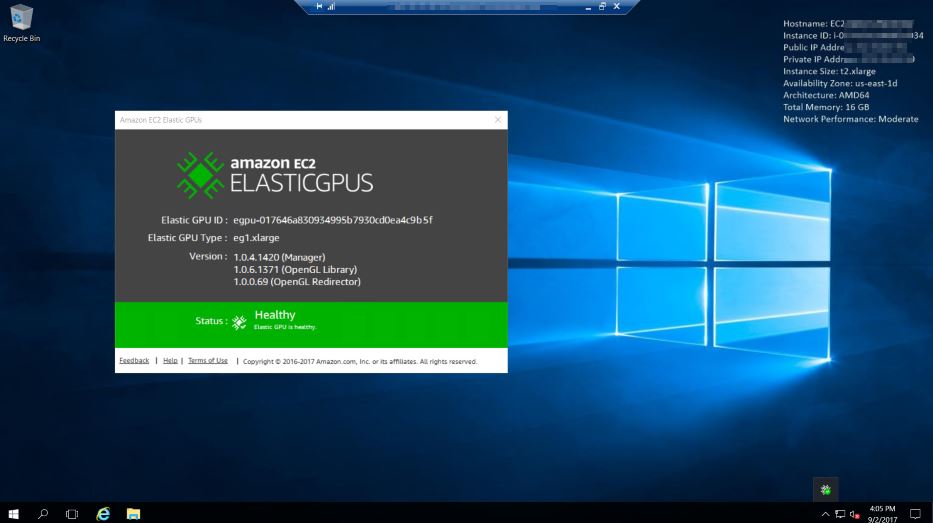
Task: Open the Help link
Action: click(x=170, y=361)
